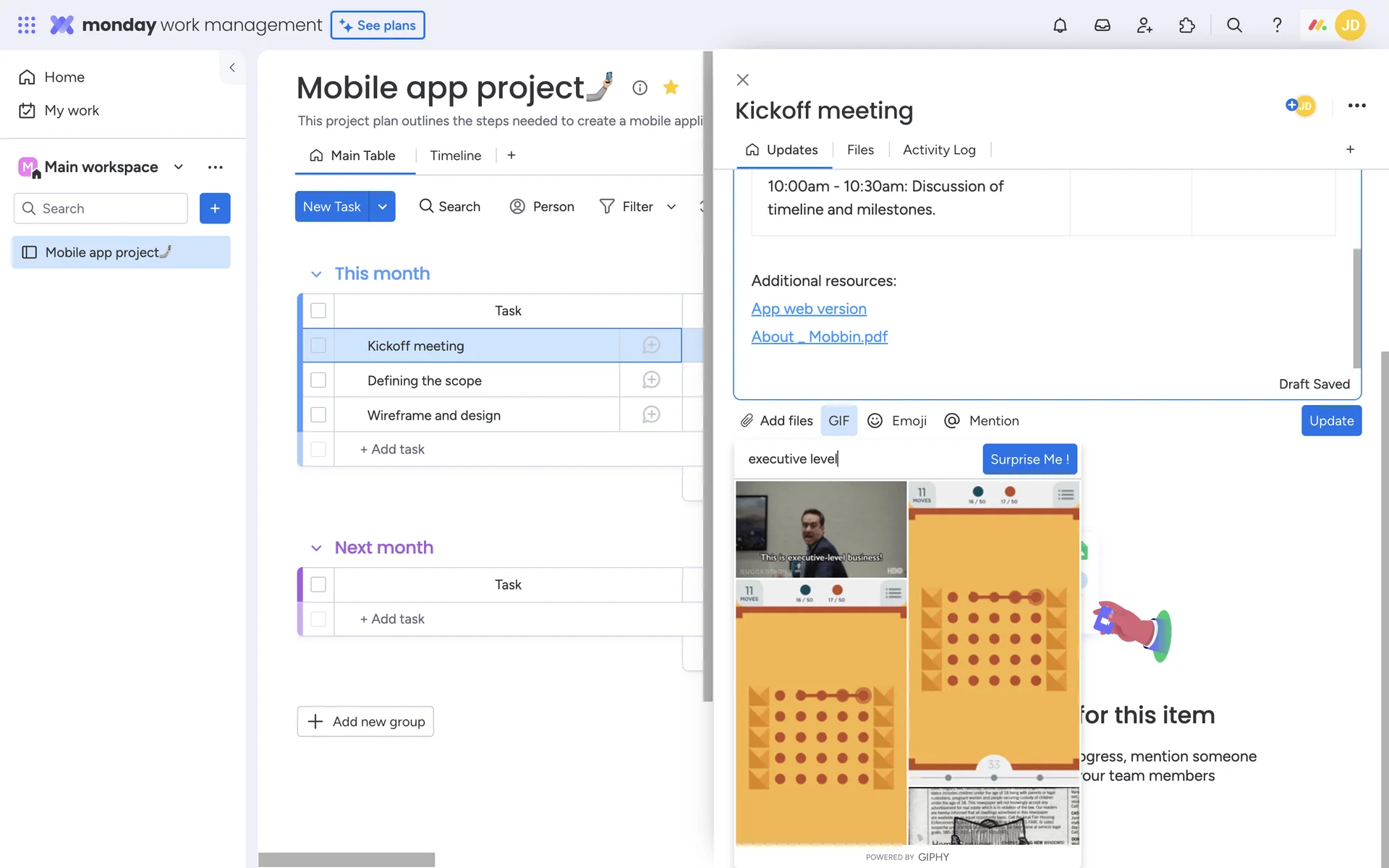Image resolution: width=1389 pixels, height=868 pixels.
Task: Toggle the favorite star for board
Action: (671, 88)
